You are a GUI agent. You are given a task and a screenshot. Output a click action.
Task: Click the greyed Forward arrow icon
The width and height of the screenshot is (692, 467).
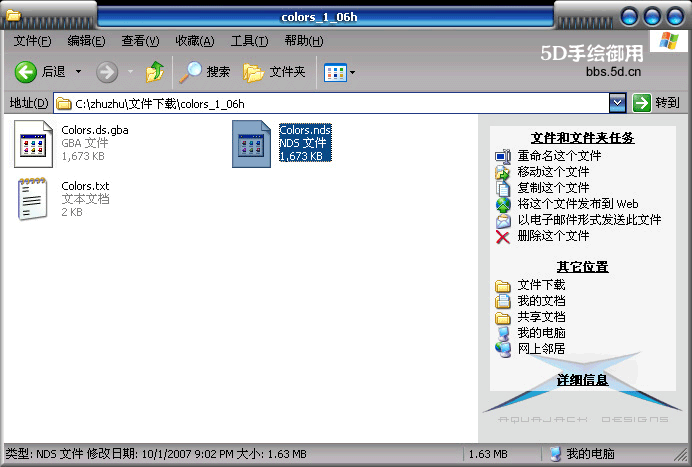[107, 72]
